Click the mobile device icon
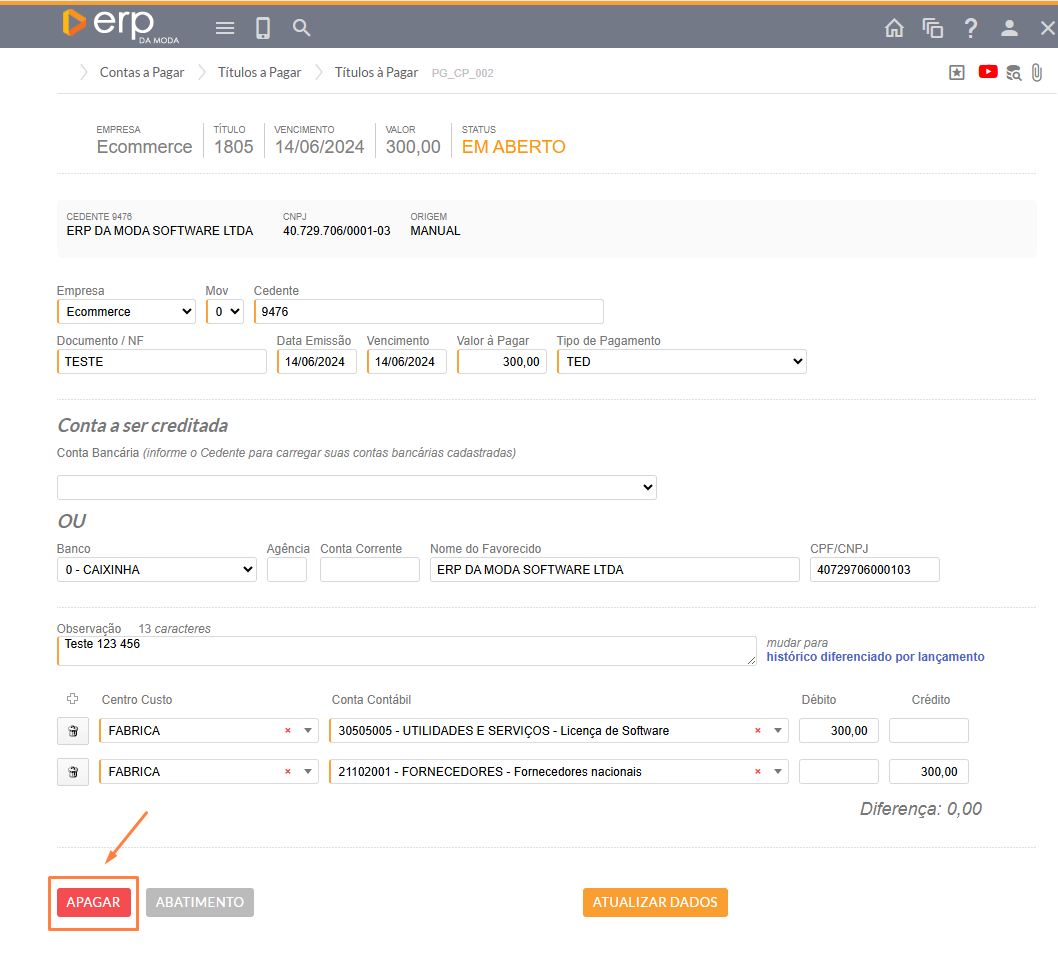 (263, 28)
